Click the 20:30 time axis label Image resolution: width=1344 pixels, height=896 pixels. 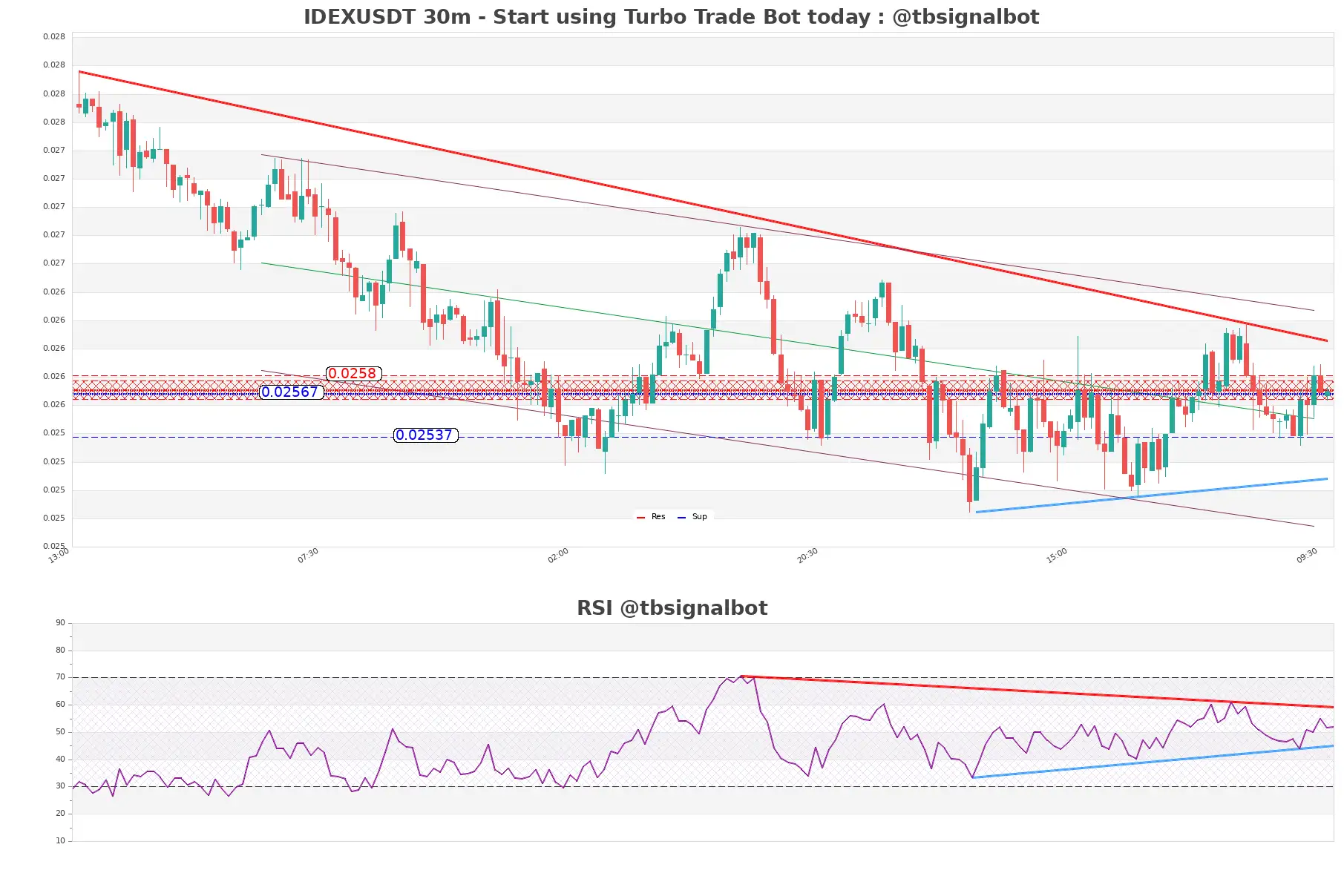click(807, 556)
